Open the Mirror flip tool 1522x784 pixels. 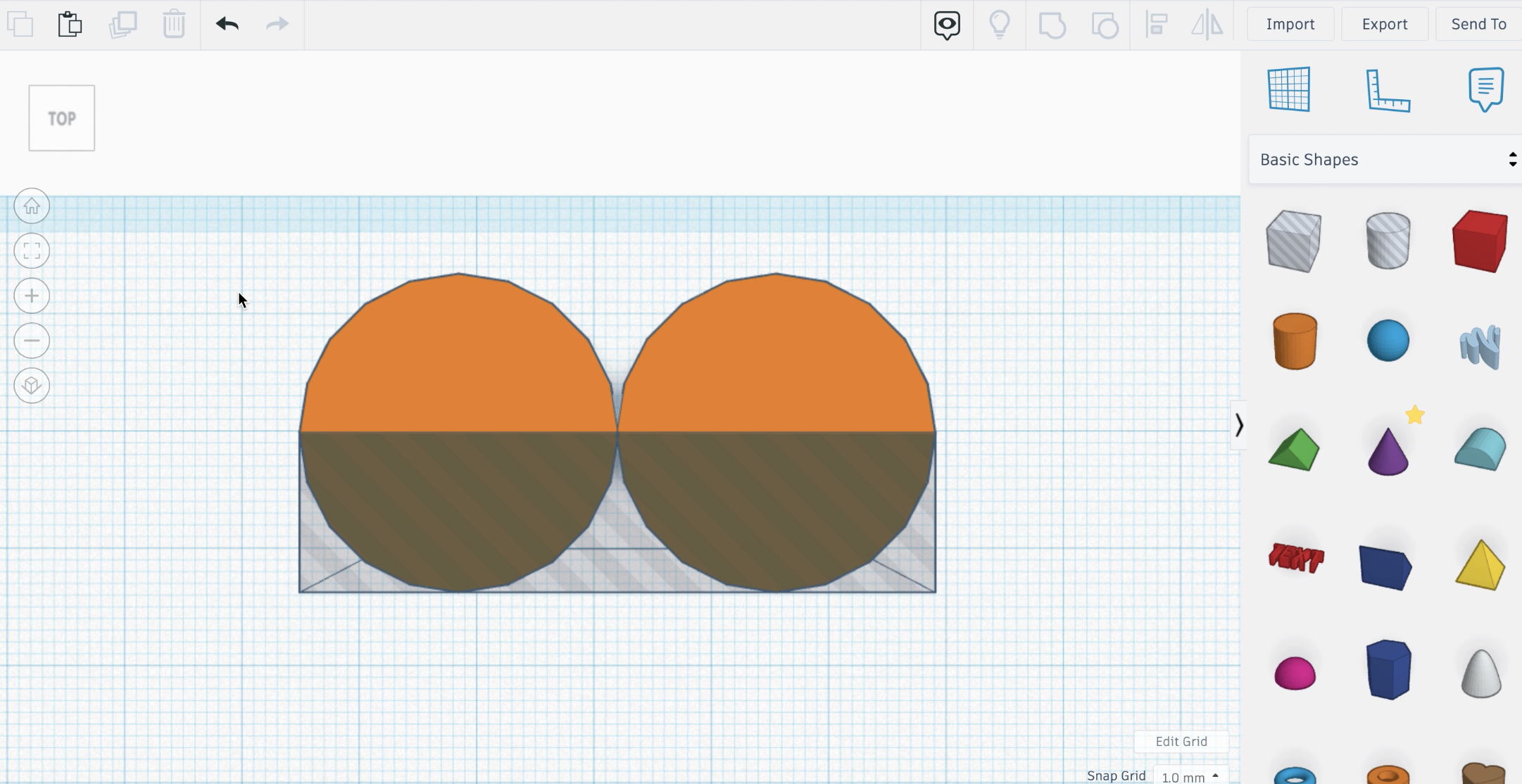click(x=1207, y=25)
